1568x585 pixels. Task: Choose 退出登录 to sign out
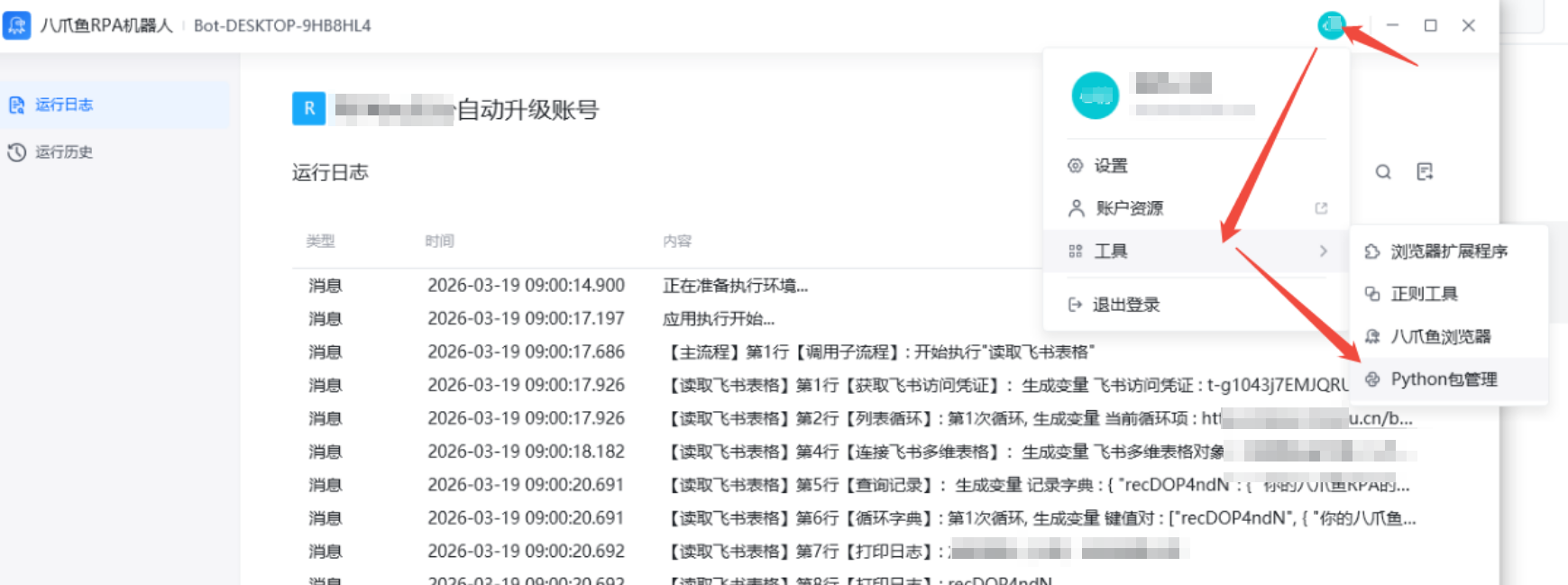tap(1197, 305)
